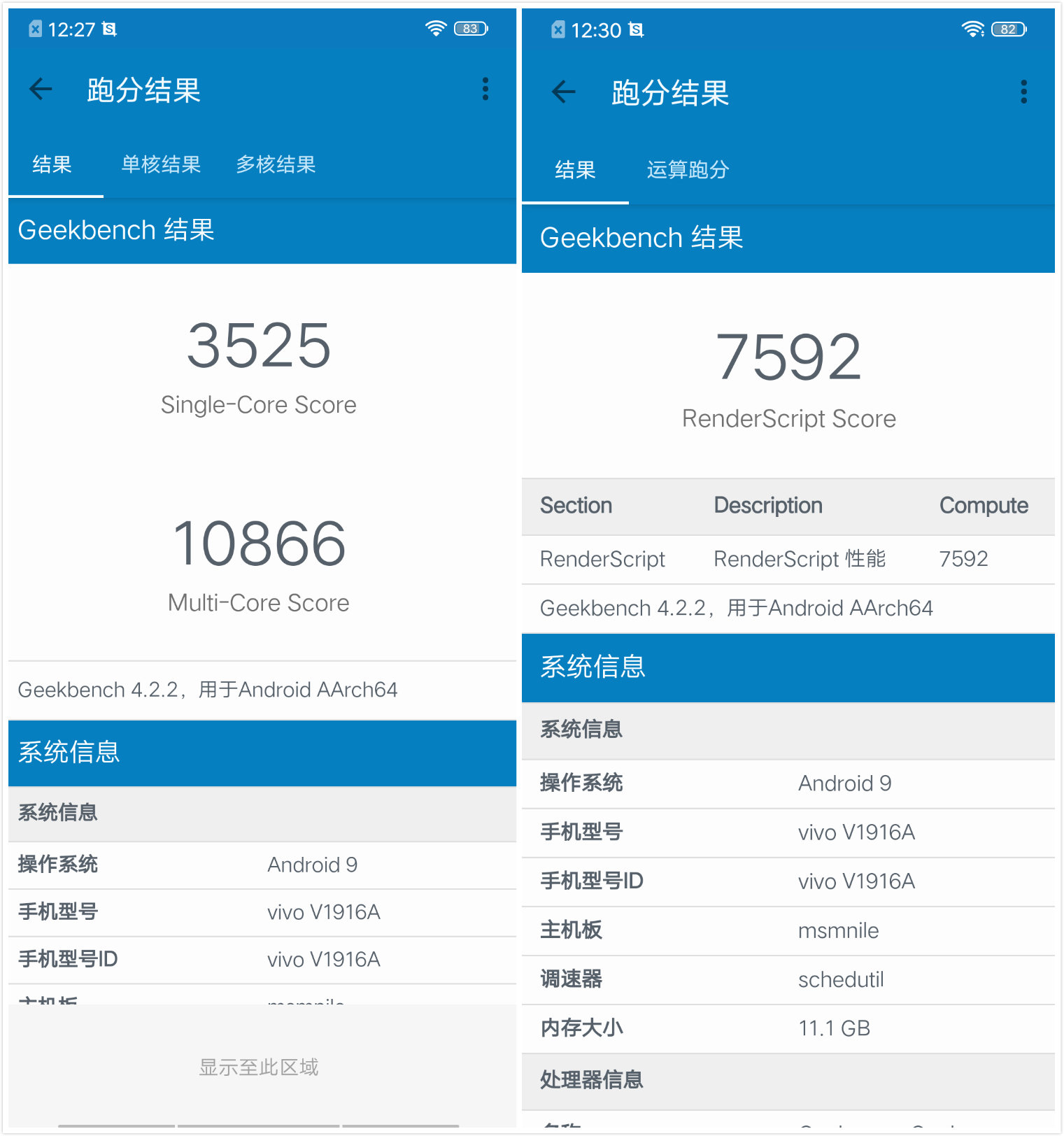Image resolution: width=1064 pixels, height=1136 pixels.
Task: Tap battery 82 indicator in right status bar
Action: pyautogui.click(x=1009, y=29)
